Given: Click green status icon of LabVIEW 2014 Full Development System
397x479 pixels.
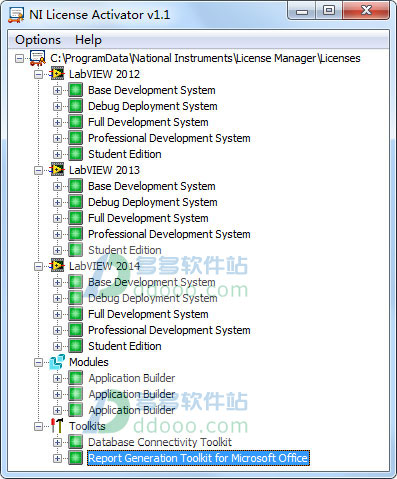Looking at the screenshot, I should coord(76,314).
